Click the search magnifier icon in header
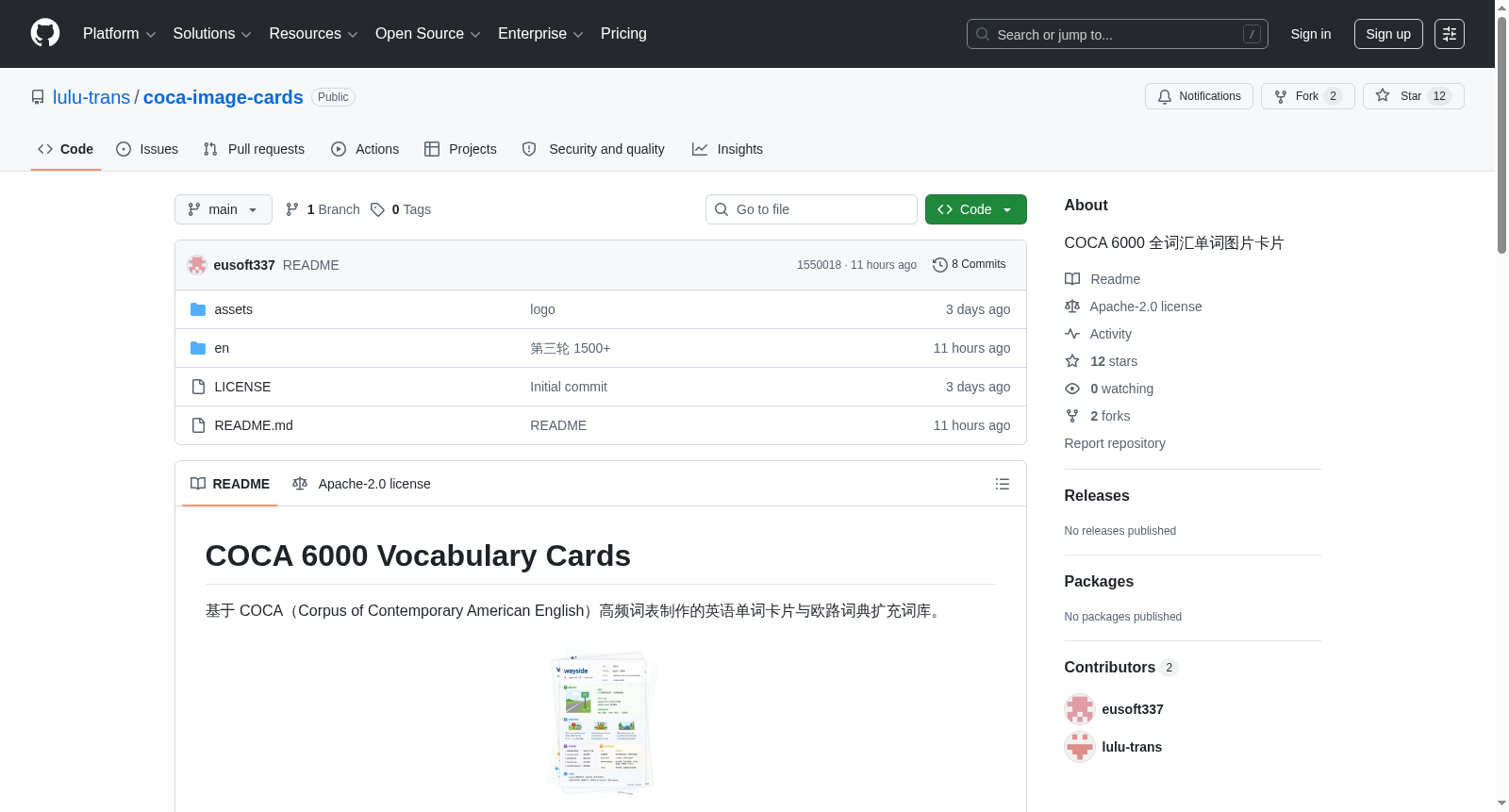 [x=983, y=34]
